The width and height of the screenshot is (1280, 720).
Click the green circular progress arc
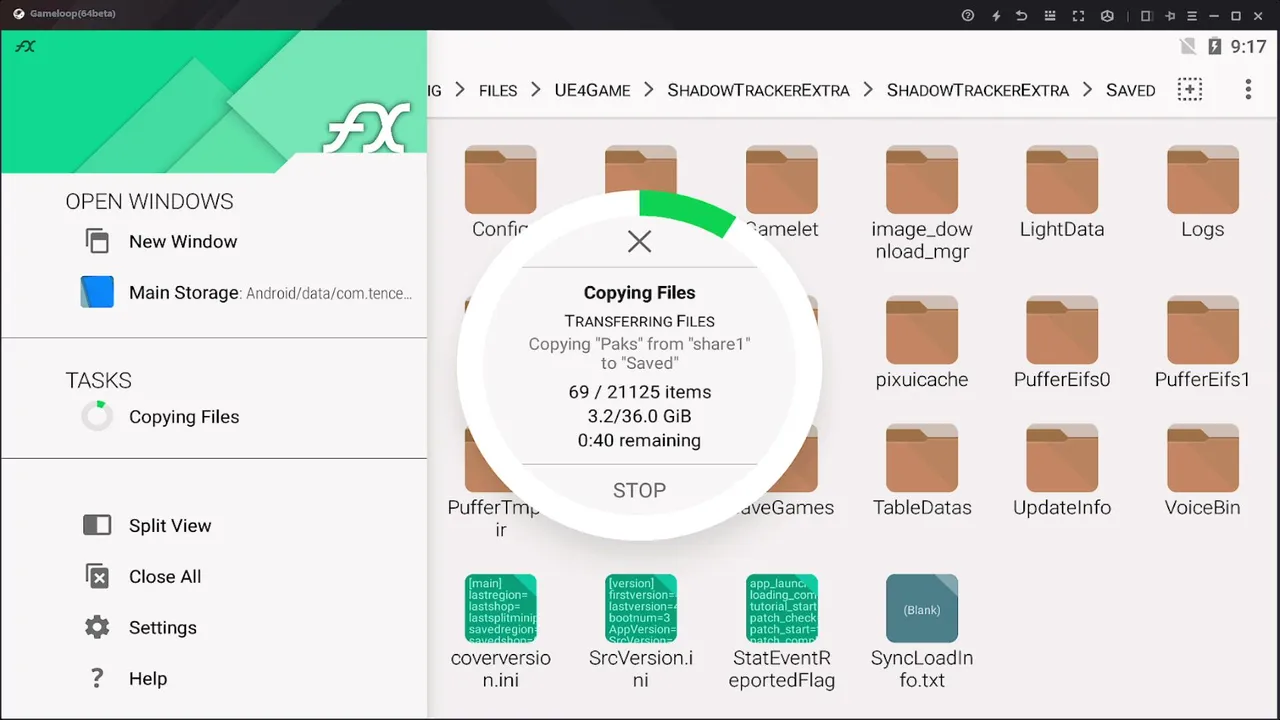(688, 212)
